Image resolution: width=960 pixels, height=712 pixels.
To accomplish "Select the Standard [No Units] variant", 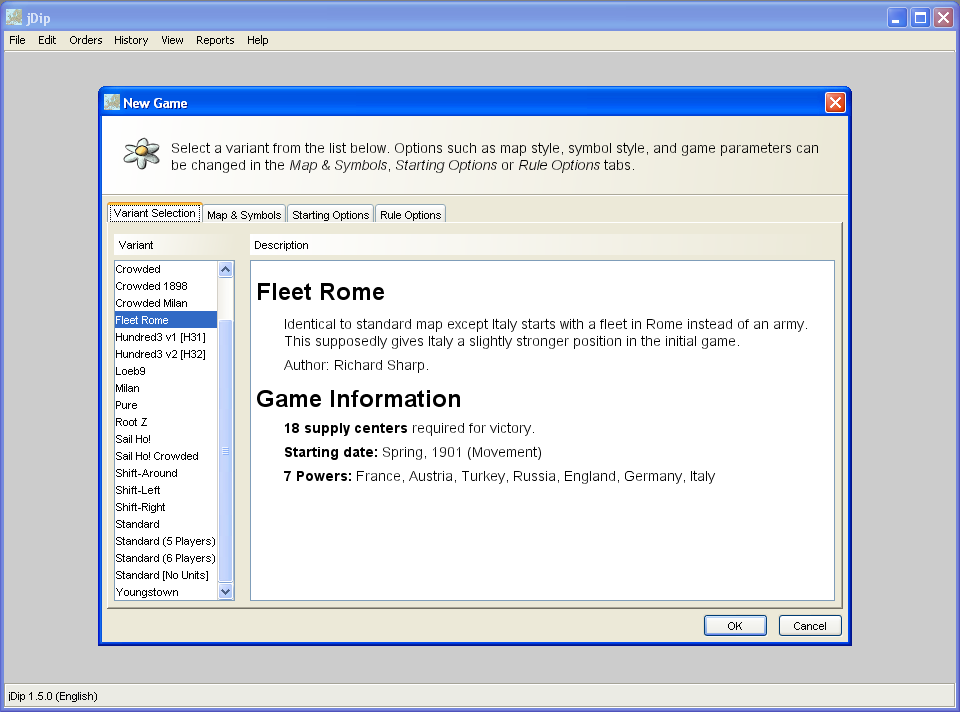I will (165, 575).
